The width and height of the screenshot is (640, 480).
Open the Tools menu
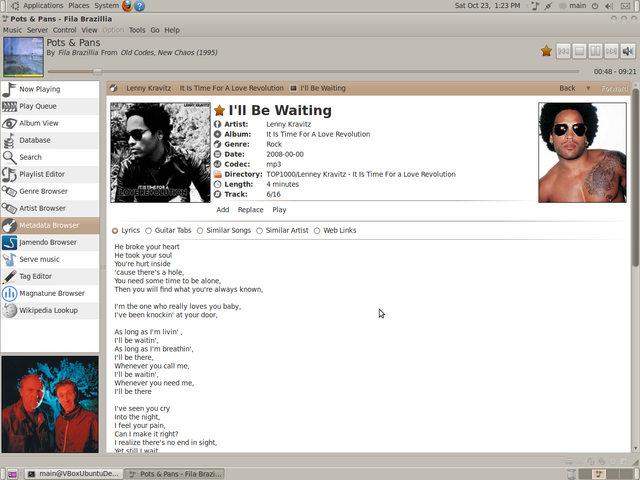tap(137, 30)
